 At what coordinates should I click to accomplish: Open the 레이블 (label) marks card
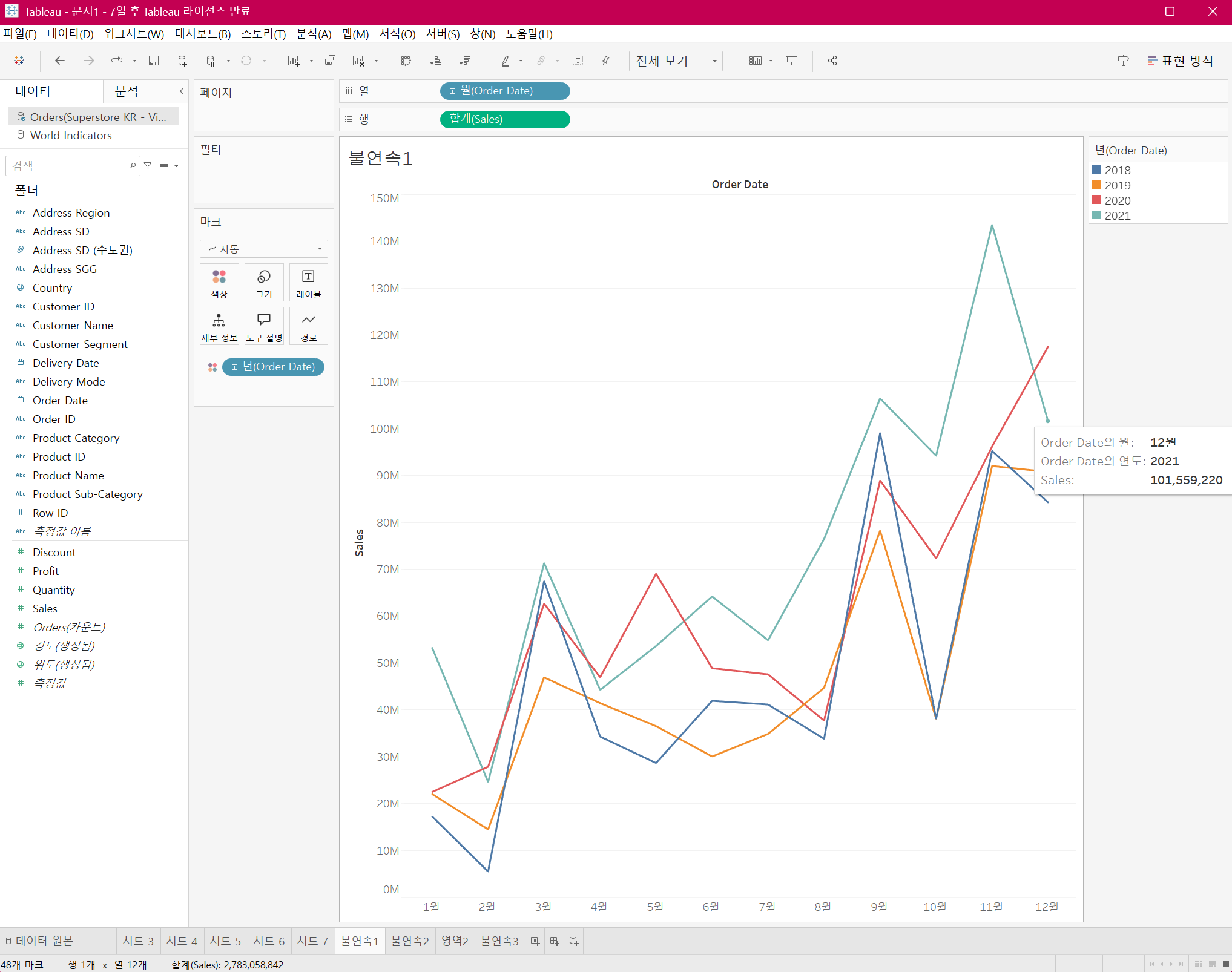pos(308,283)
